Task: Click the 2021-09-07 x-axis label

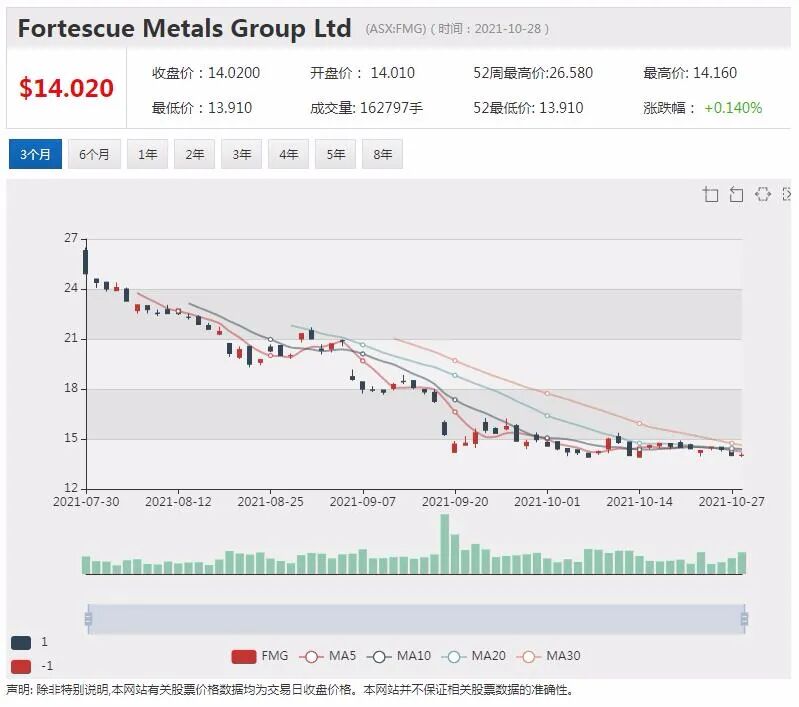Action: tap(362, 502)
